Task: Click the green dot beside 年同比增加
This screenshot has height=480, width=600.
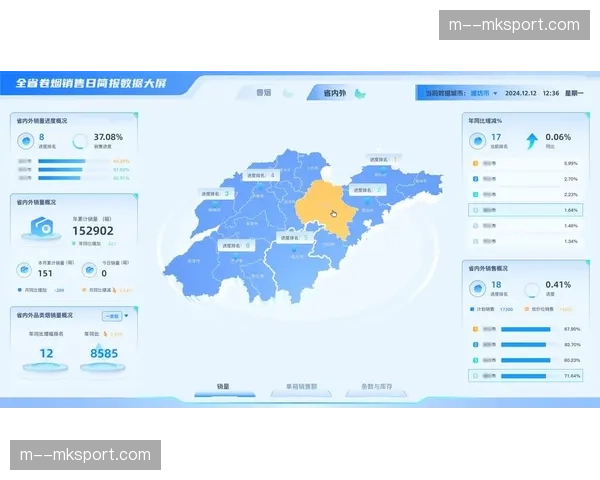Action: tap(74, 243)
